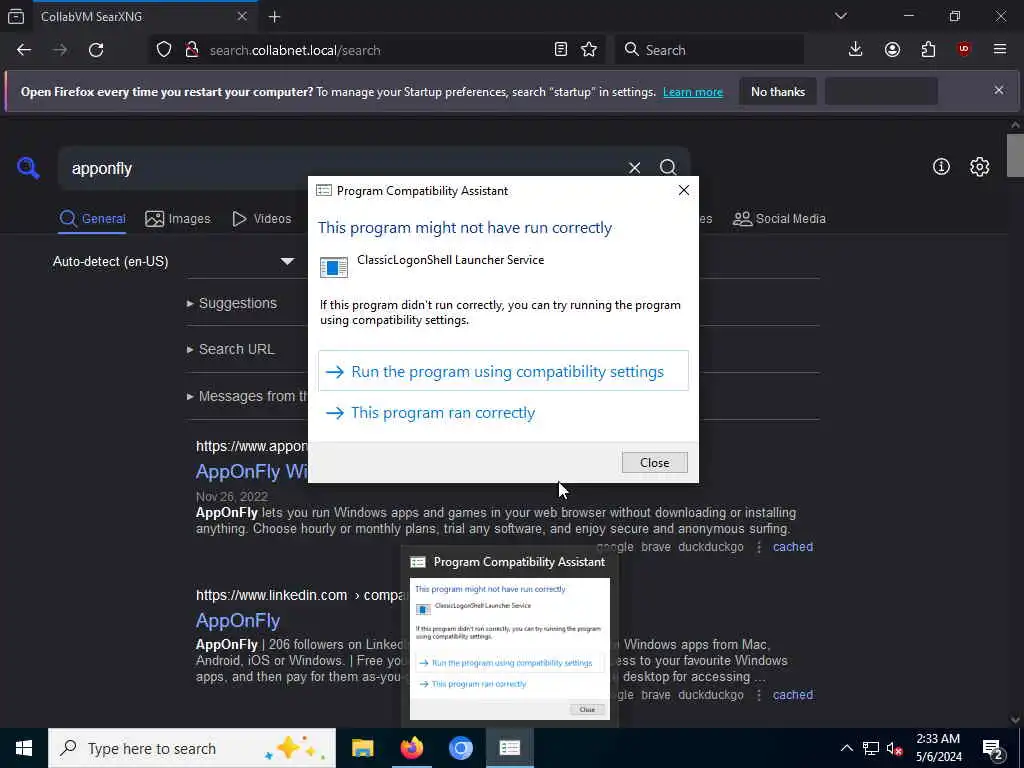Image resolution: width=1024 pixels, height=768 pixels.
Task: Click the AppOnFly linkedin result title
Action: (238, 620)
